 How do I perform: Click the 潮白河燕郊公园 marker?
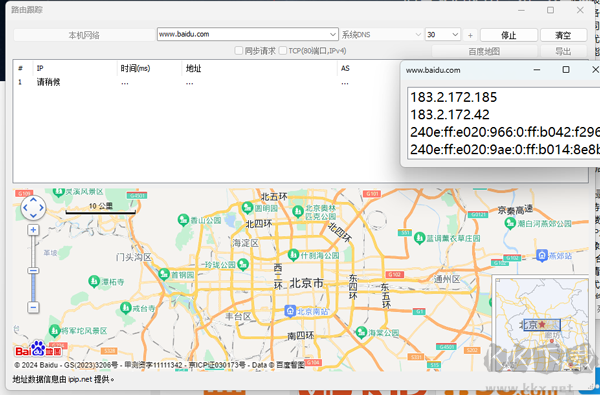(510, 223)
